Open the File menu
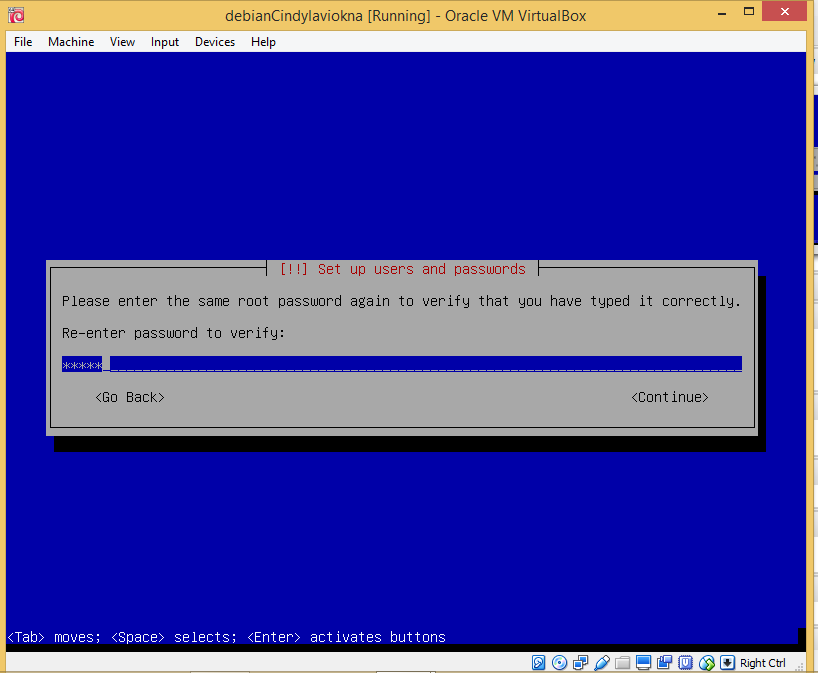Screen dimensions: 818x673 23,42
